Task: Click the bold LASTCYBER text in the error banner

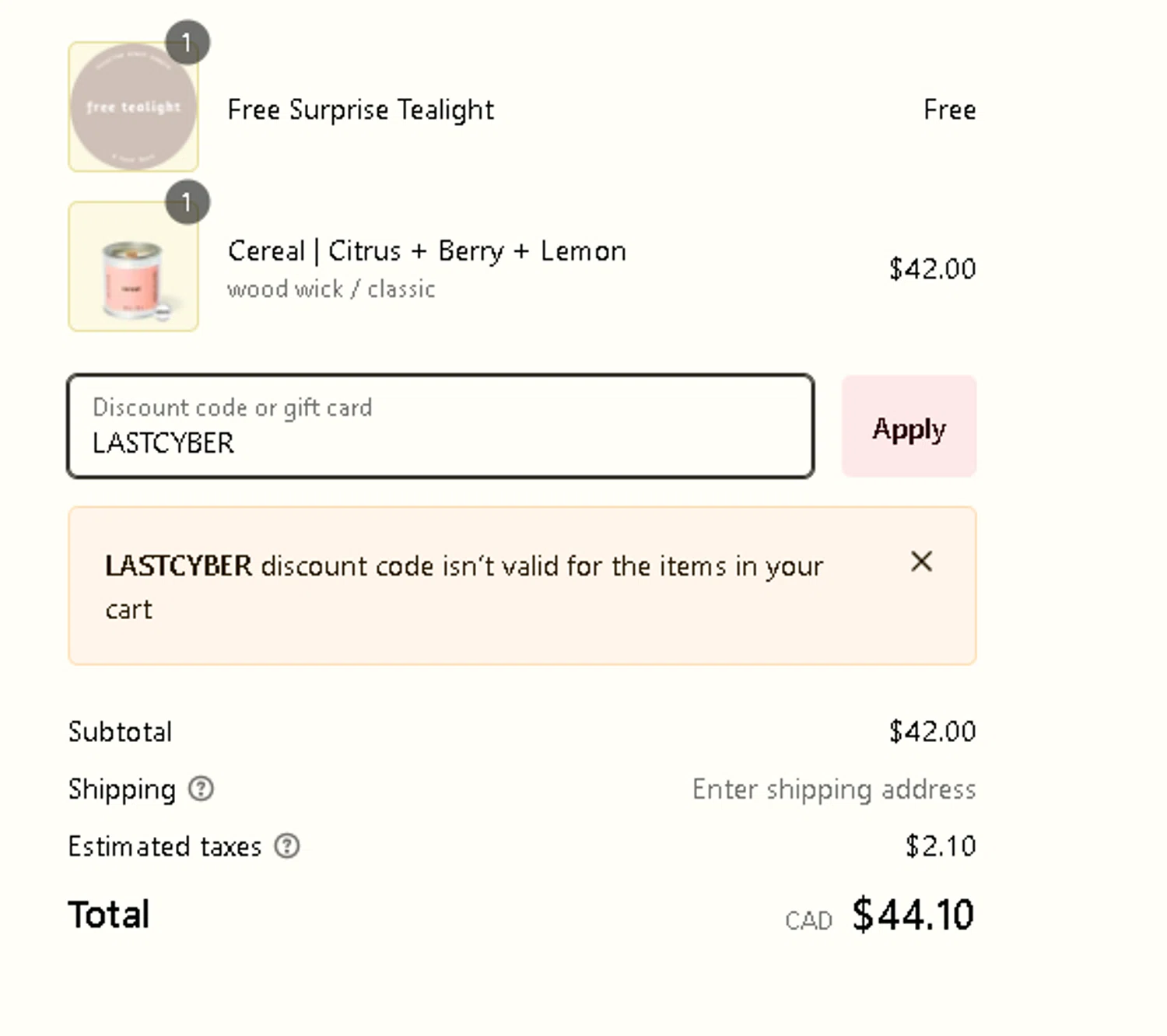Action: [x=178, y=565]
